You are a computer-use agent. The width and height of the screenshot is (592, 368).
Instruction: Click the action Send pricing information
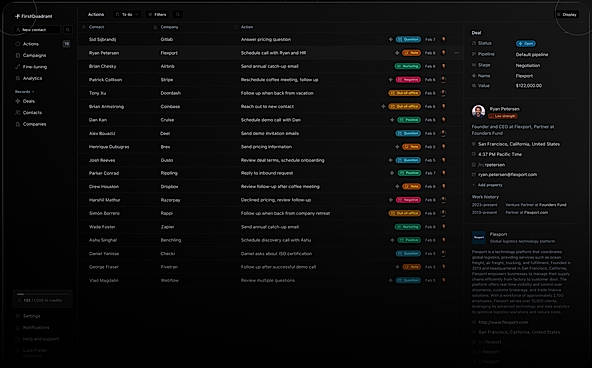(x=266, y=147)
